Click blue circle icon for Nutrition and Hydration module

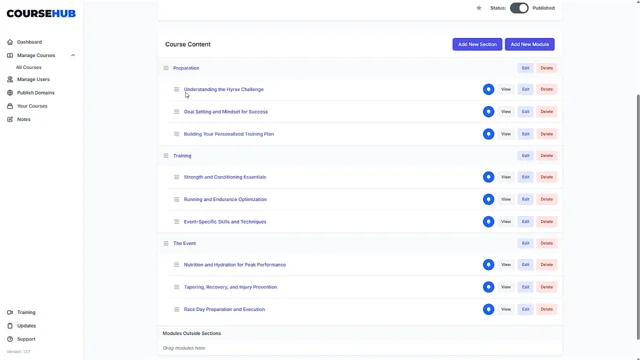(x=488, y=265)
